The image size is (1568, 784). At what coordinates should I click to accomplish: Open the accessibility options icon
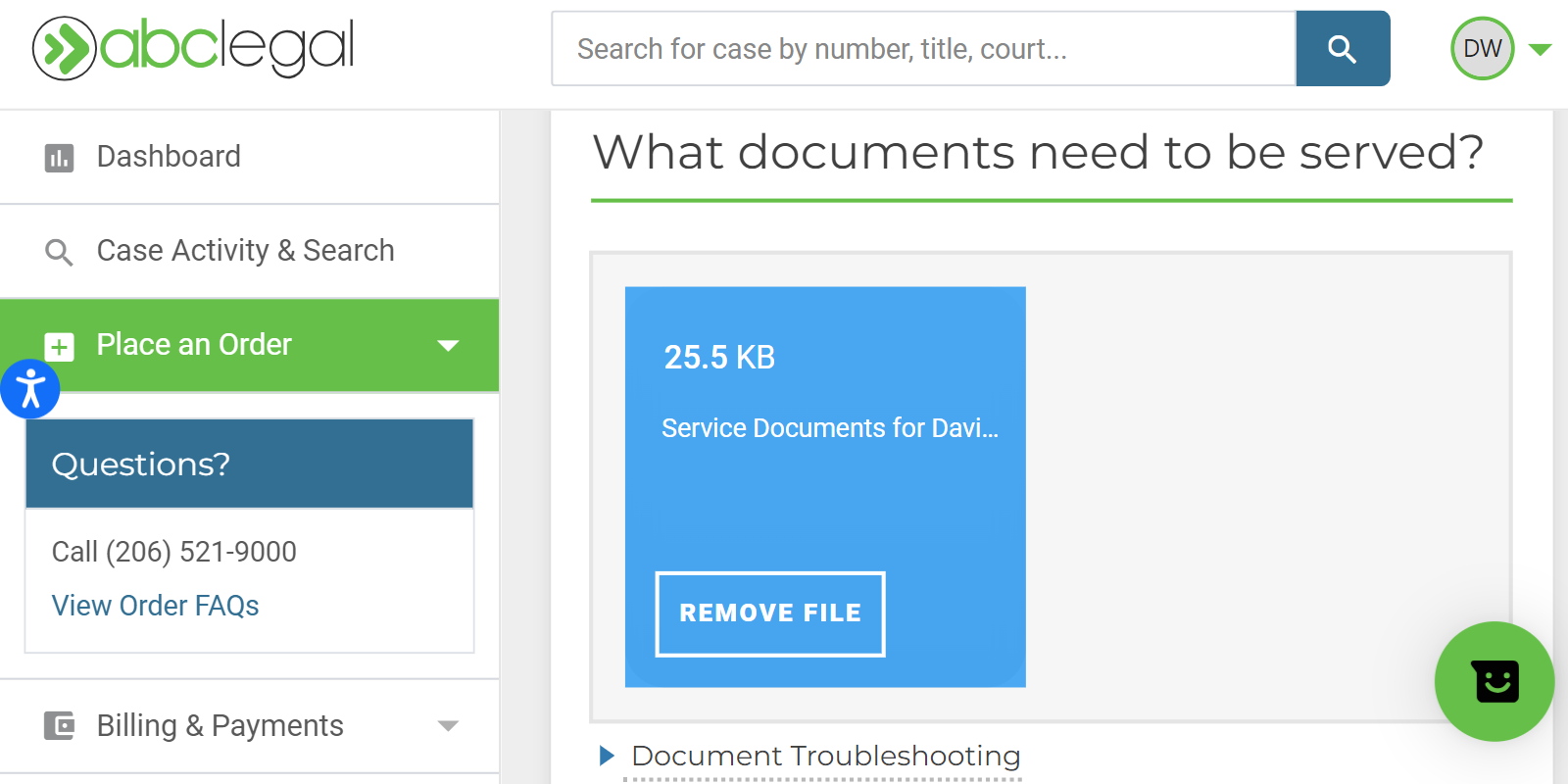click(x=30, y=389)
